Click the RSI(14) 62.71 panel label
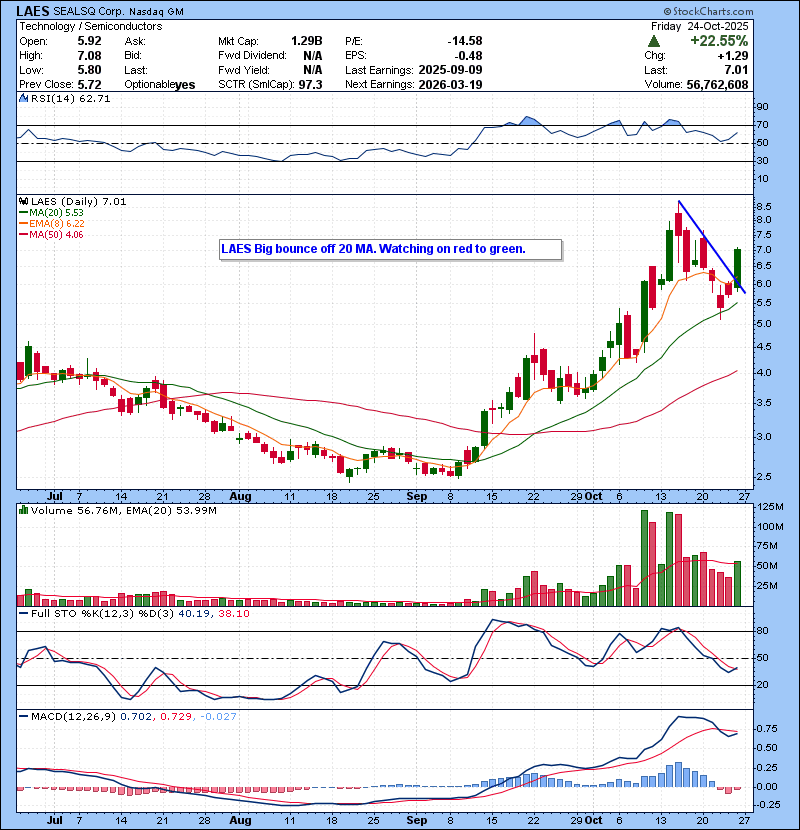 [x=70, y=98]
